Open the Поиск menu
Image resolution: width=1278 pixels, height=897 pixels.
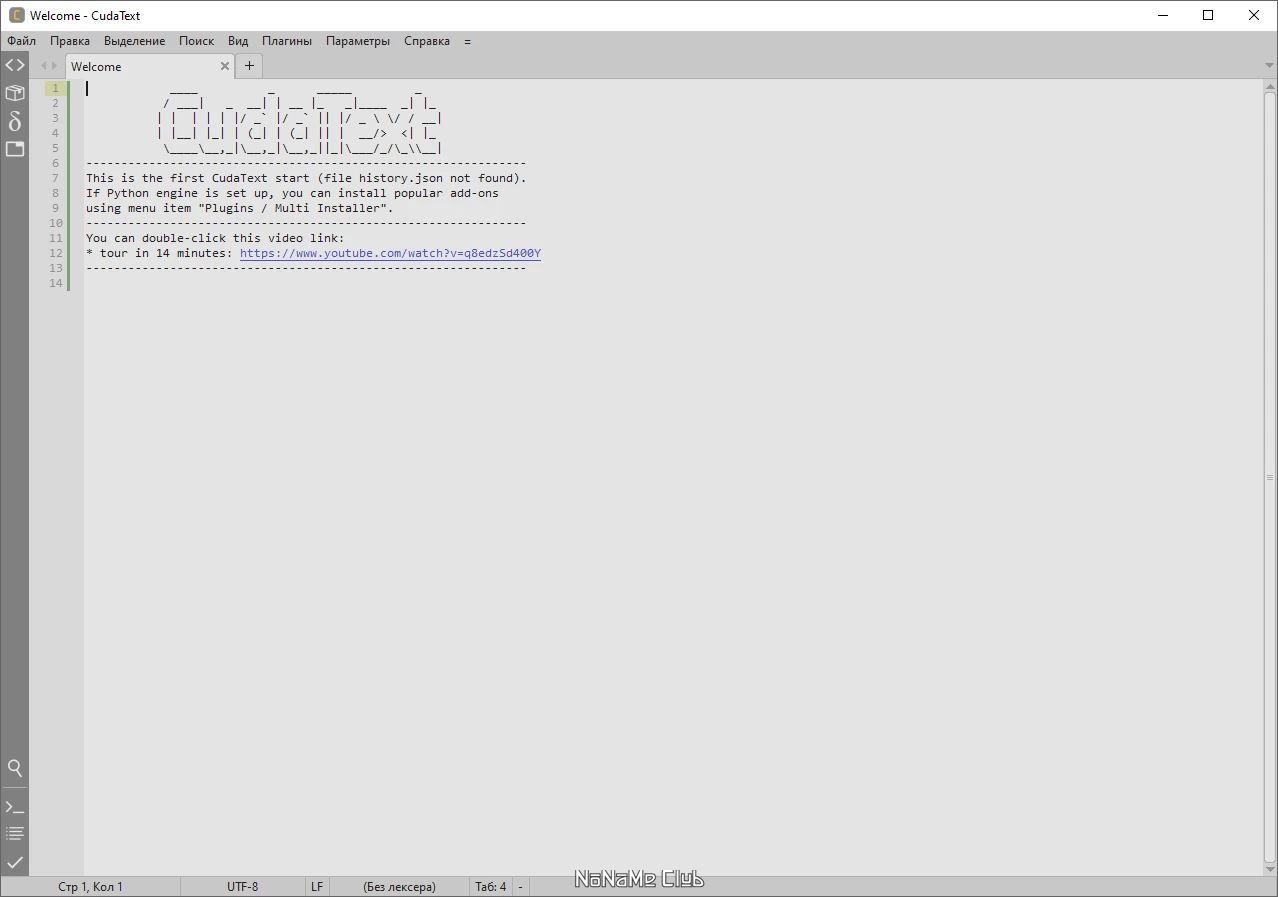point(196,41)
